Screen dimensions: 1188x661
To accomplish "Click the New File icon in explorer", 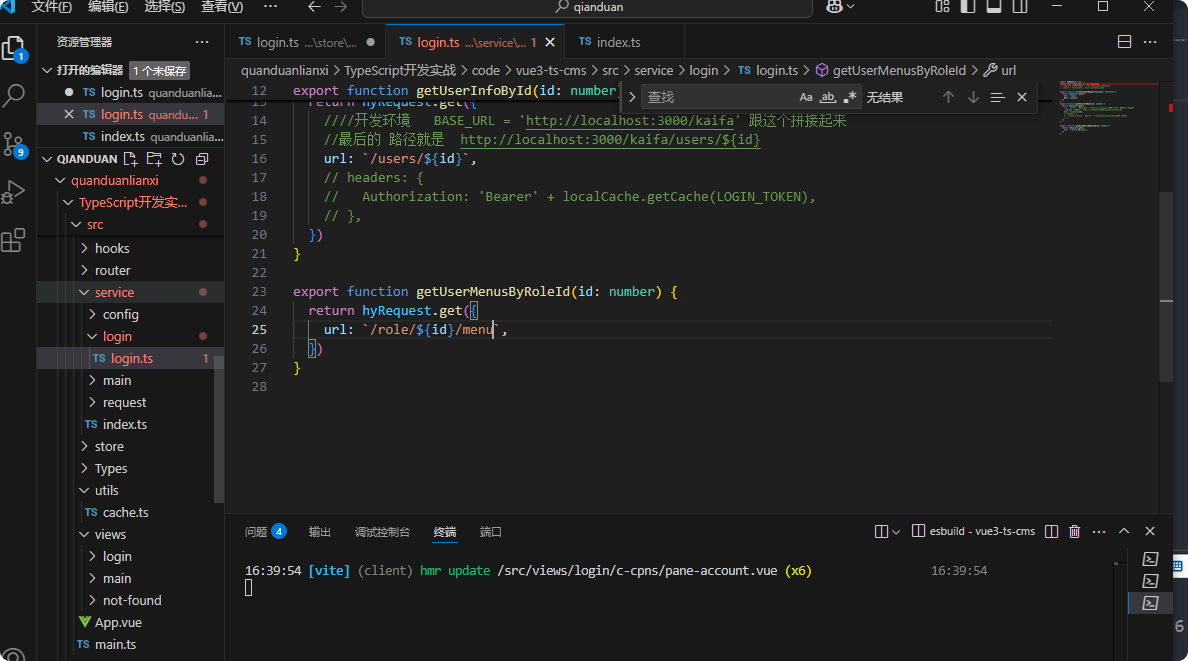I will click(130, 159).
